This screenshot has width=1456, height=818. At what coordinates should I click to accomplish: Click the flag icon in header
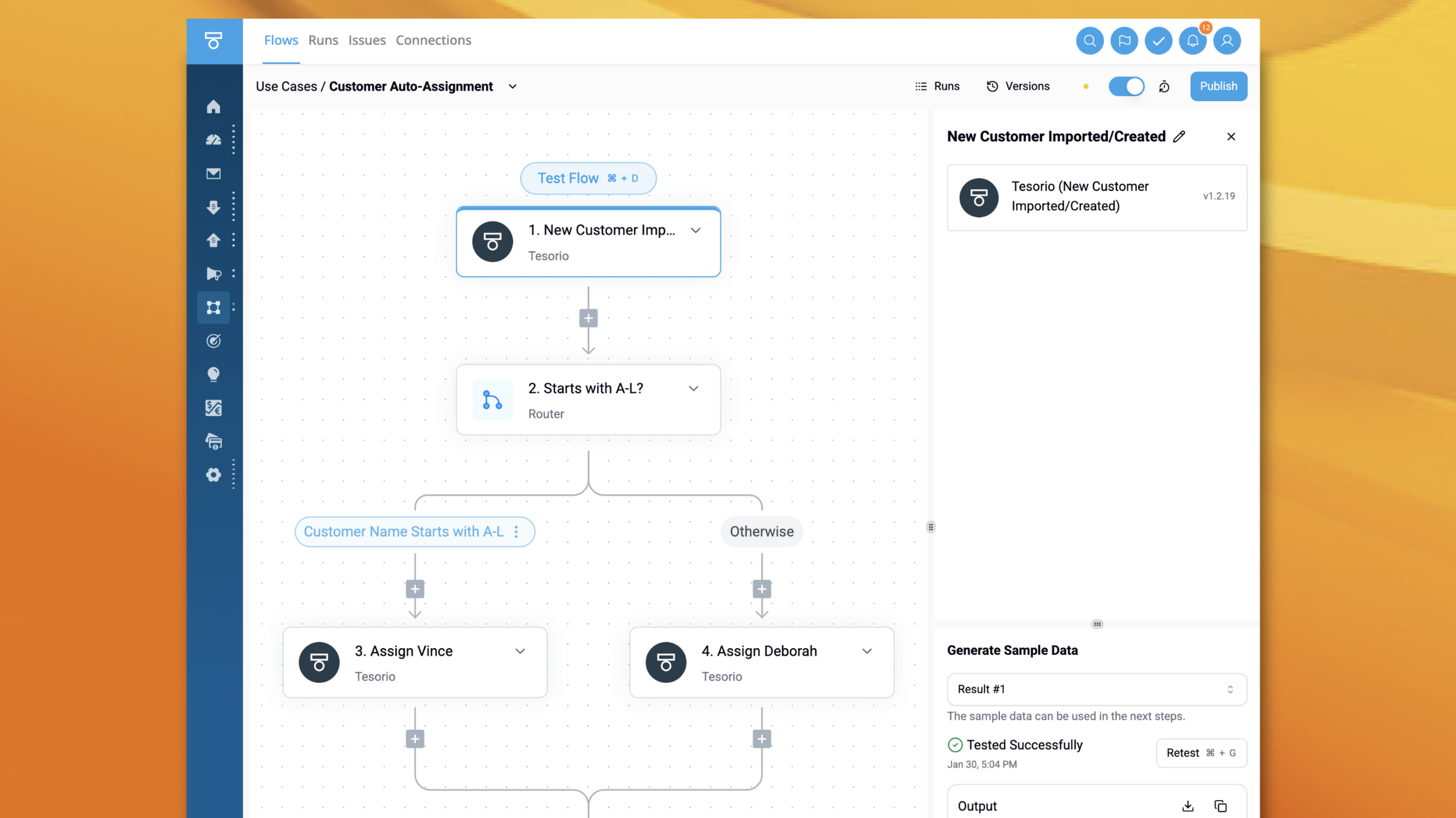(x=1124, y=41)
